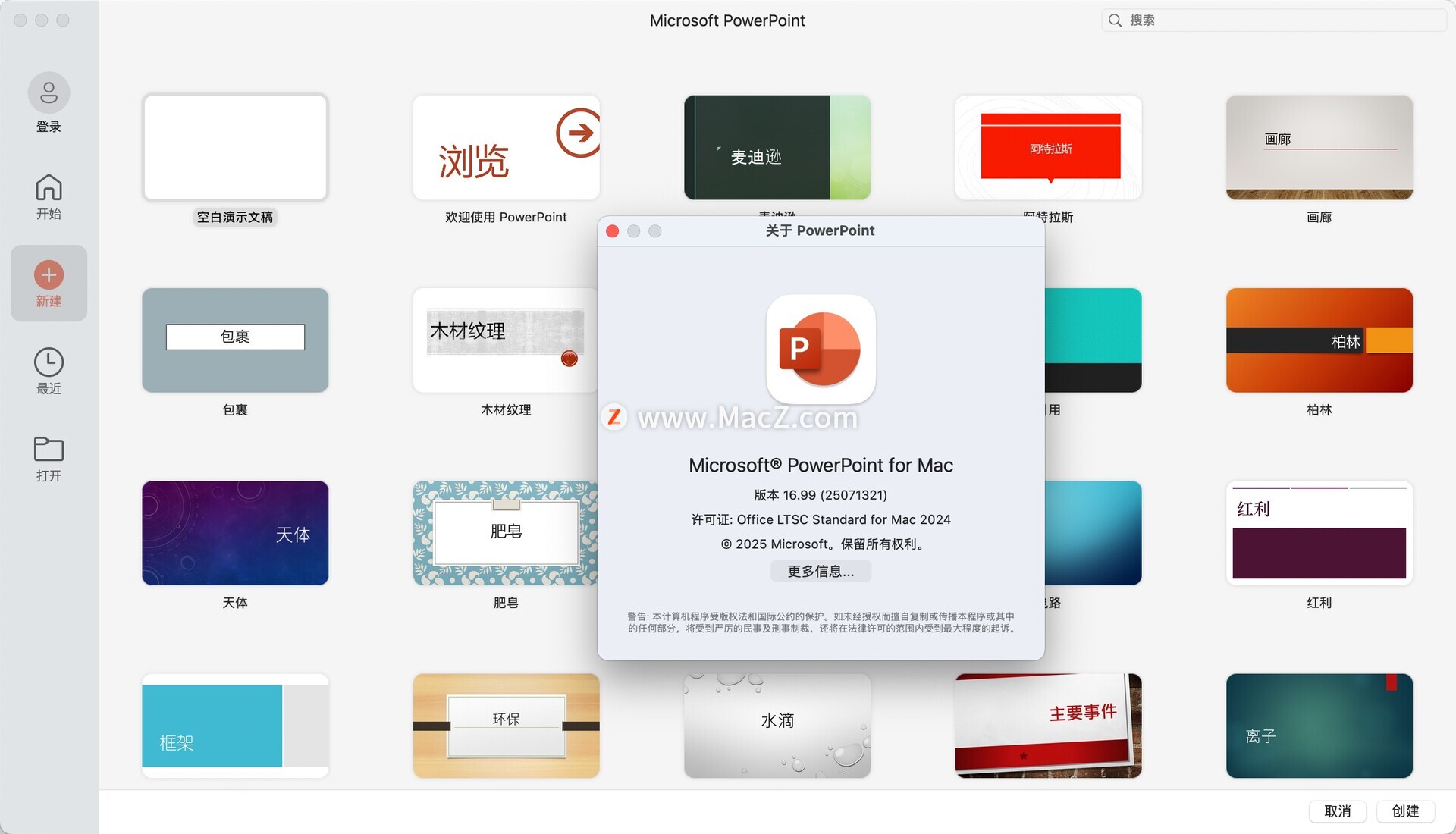Choose the 阿特拉斯 Atlas red template
This screenshot has width=1456, height=834.
click(1048, 148)
